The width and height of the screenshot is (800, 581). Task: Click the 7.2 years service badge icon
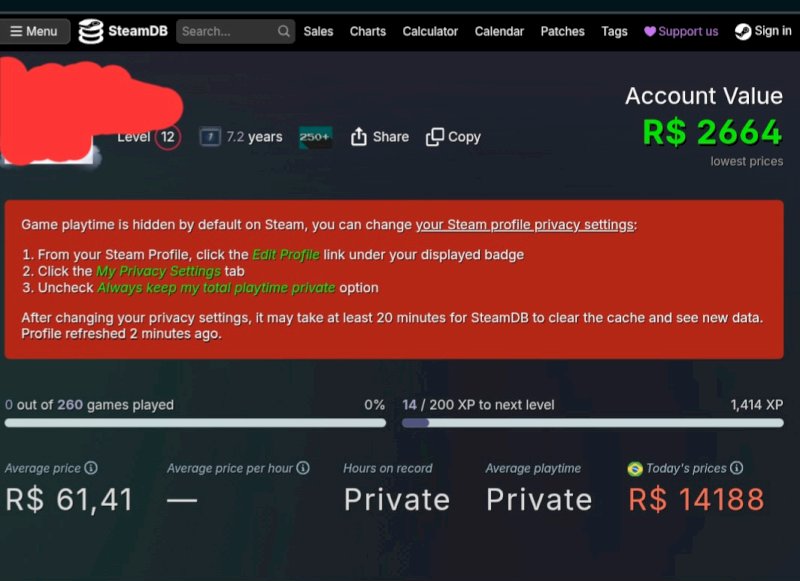point(210,137)
